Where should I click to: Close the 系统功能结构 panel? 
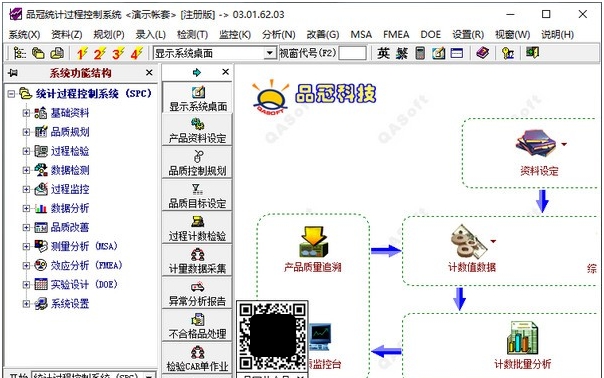149,72
